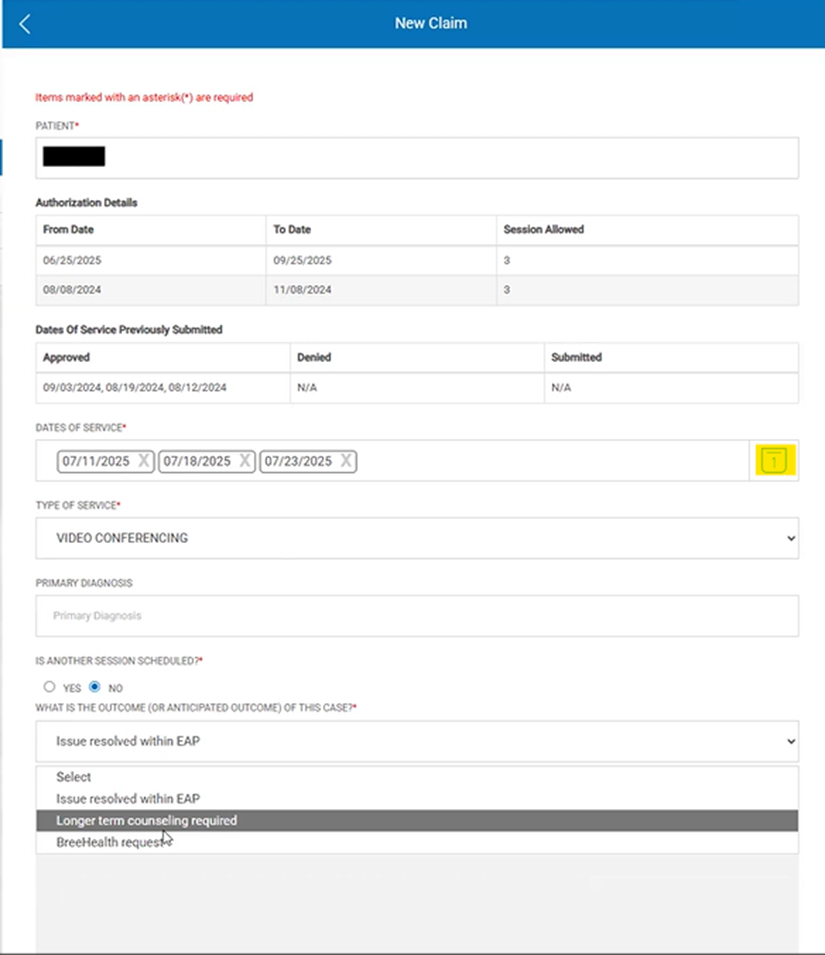Click the 06/25/2025 authorization From Date cell
Viewport: 825px width, 955px height.
tap(72, 260)
